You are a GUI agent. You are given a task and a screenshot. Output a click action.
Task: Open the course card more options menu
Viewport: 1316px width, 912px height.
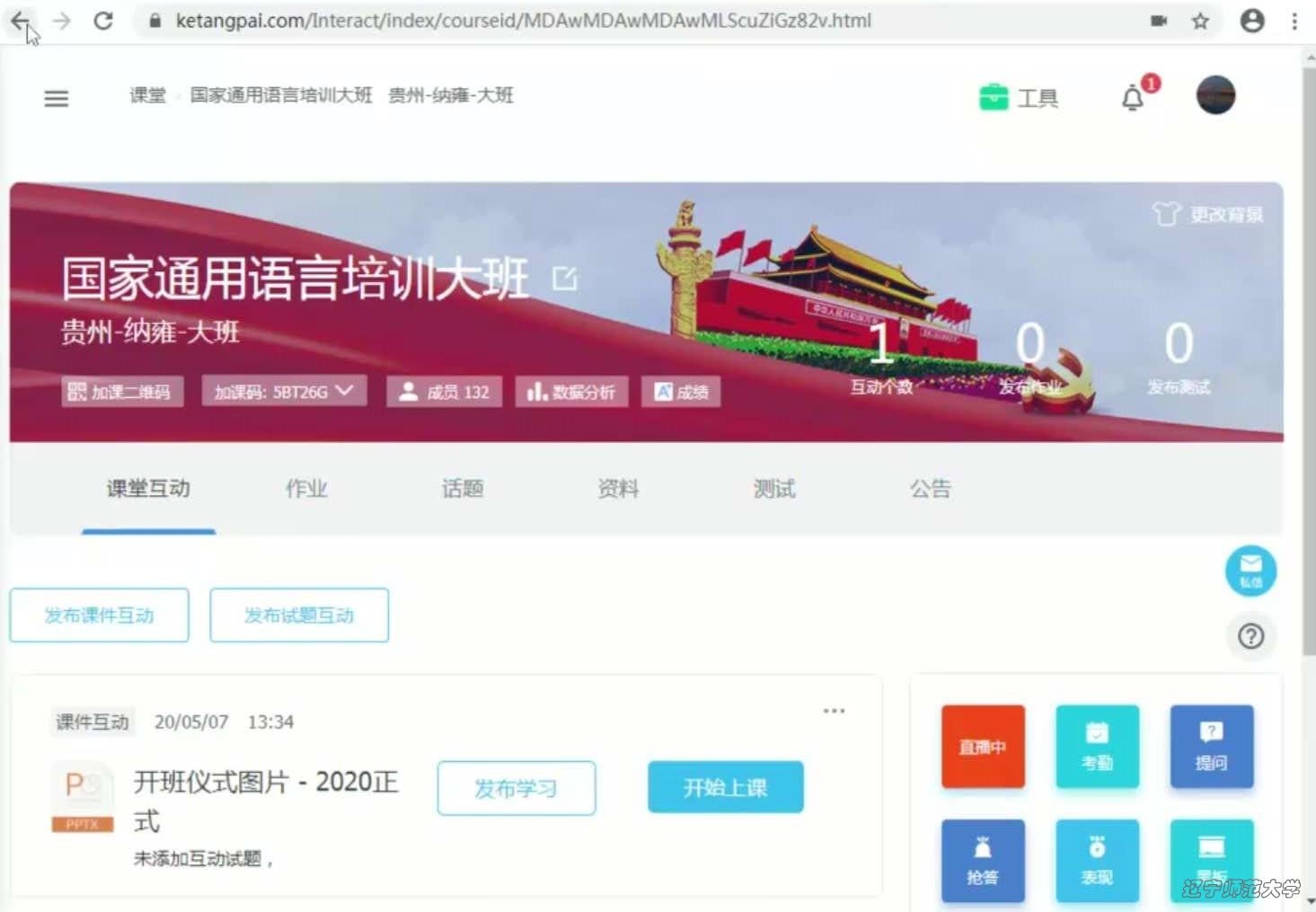[x=834, y=710]
